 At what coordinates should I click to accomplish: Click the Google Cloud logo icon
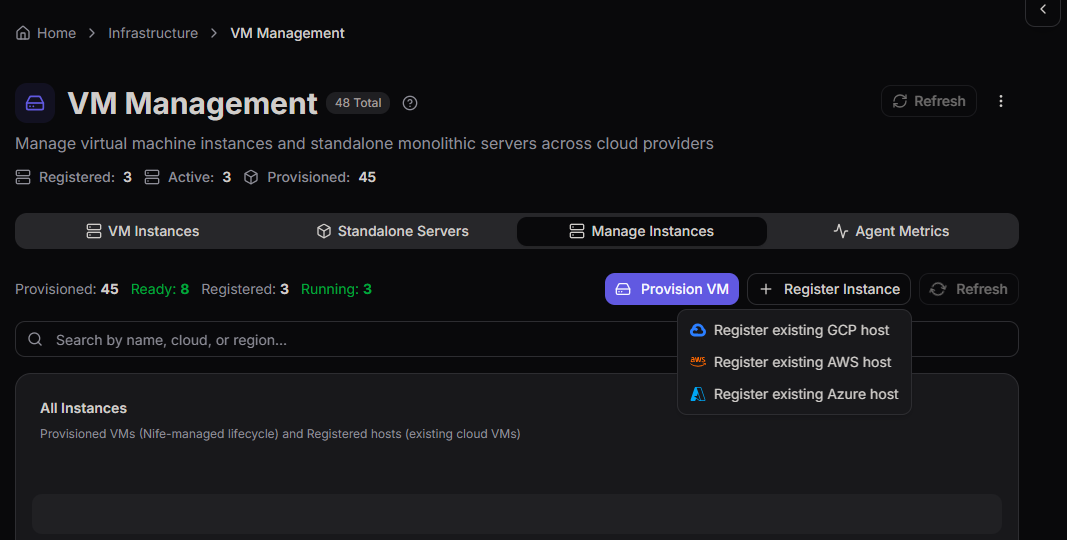(697, 330)
